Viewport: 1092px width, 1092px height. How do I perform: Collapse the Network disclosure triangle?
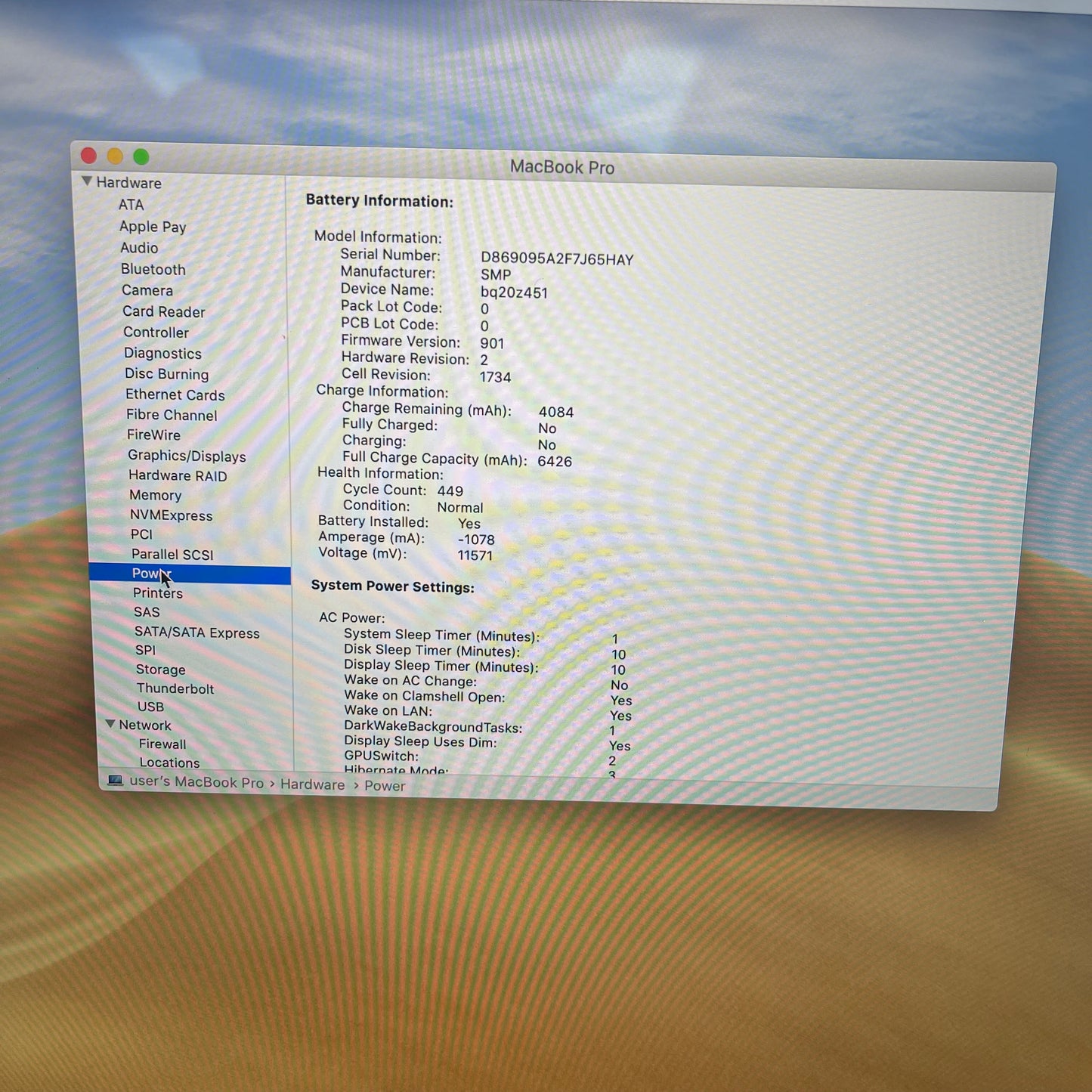click(110, 724)
